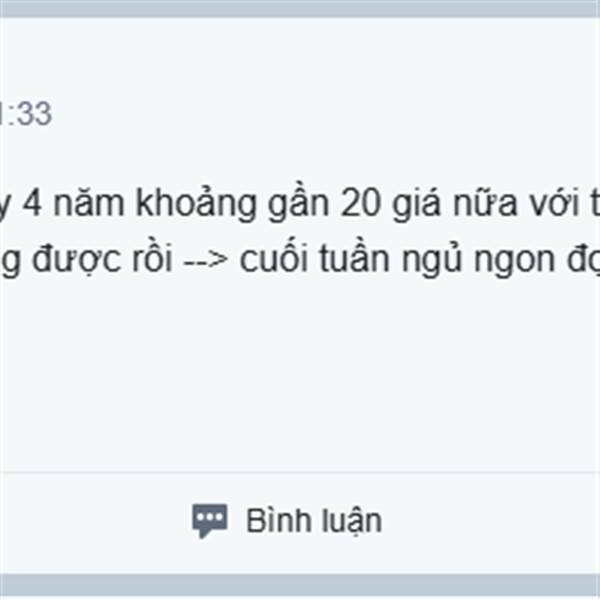Click the word 'khoảng' in the post
The width and height of the screenshot is (600, 600).
click(x=196, y=205)
